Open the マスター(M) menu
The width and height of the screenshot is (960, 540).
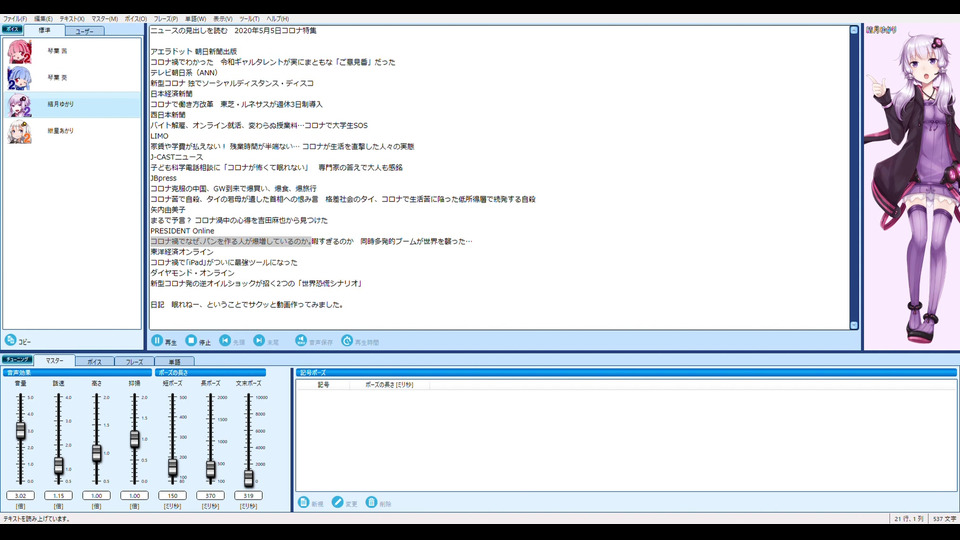(x=104, y=19)
